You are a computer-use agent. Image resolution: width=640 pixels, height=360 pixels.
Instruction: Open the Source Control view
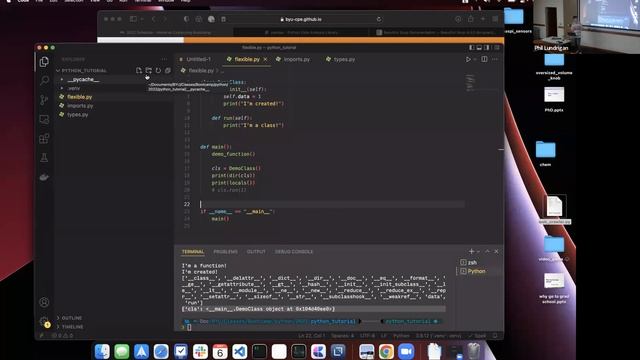coord(44,100)
